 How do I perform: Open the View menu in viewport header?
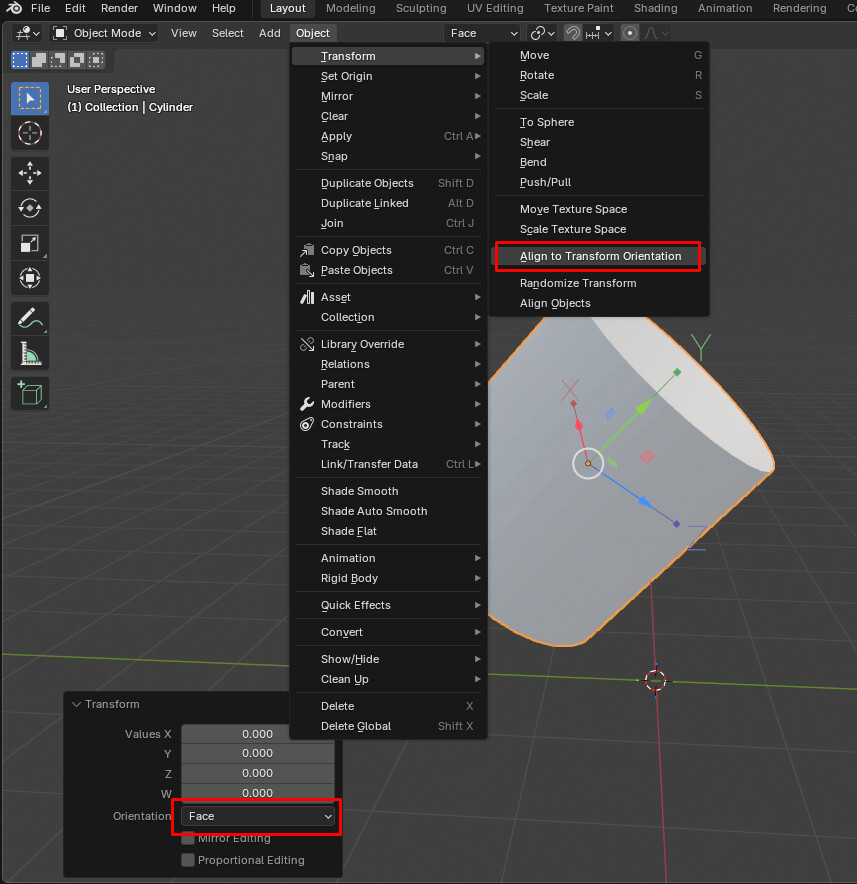pyautogui.click(x=184, y=33)
